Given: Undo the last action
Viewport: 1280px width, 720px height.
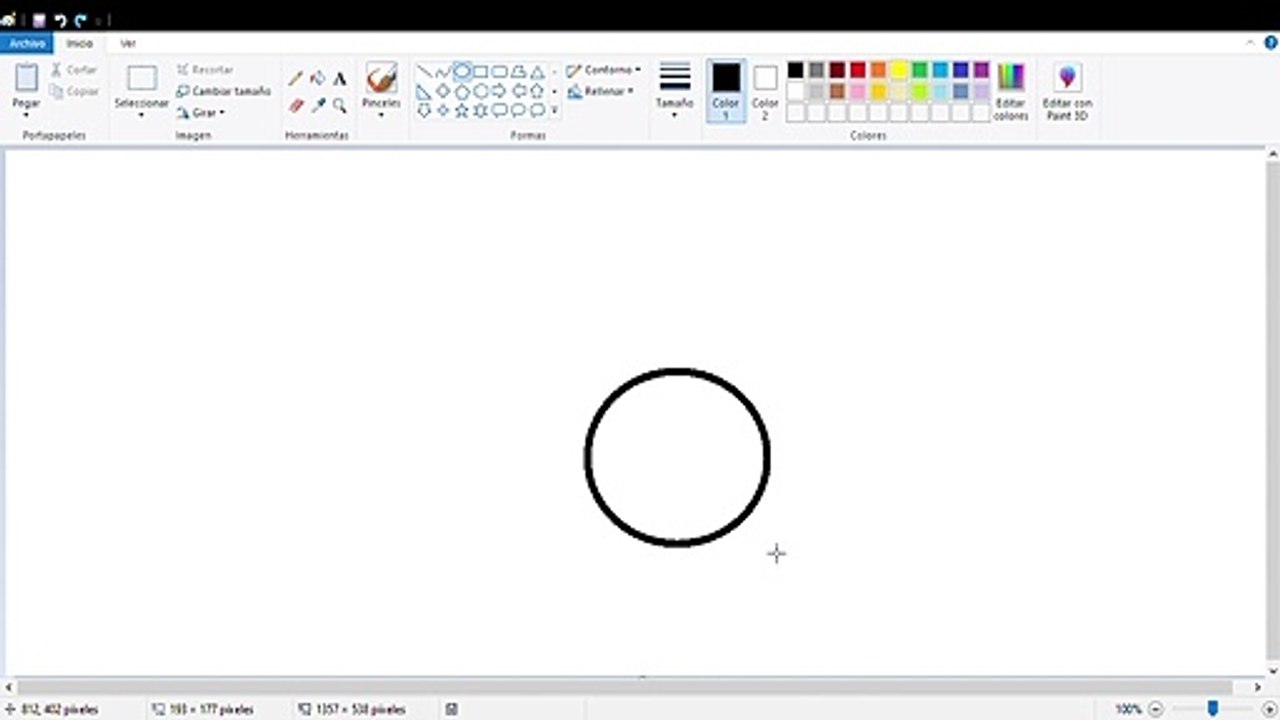Looking at the screenshot, I should point(60,19).
